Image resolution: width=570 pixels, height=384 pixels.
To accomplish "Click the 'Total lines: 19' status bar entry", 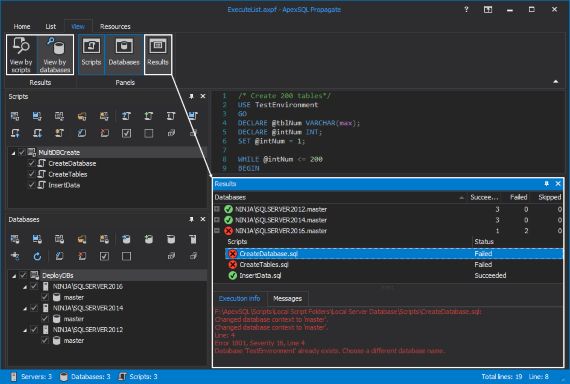I will coord(502,376).
